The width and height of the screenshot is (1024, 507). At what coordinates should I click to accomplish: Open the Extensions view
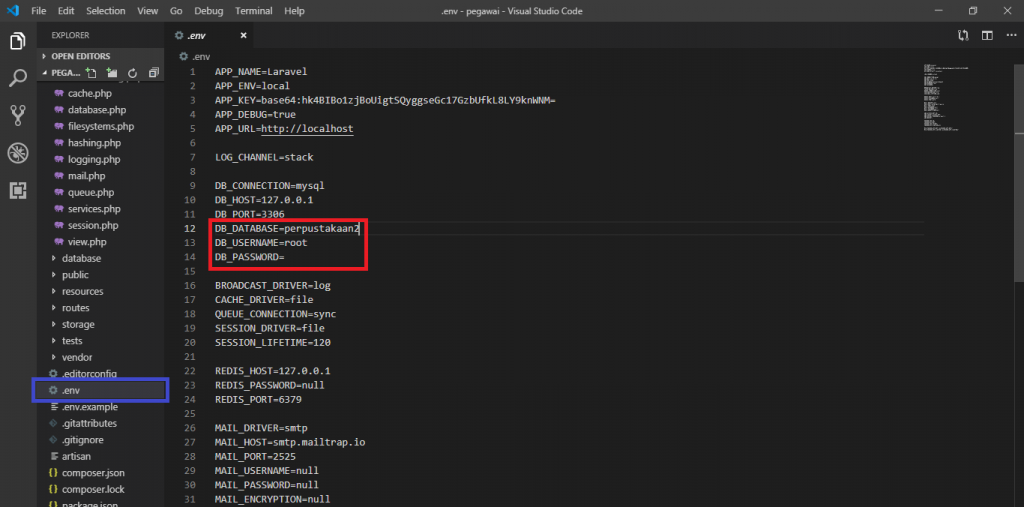(17, 189)
